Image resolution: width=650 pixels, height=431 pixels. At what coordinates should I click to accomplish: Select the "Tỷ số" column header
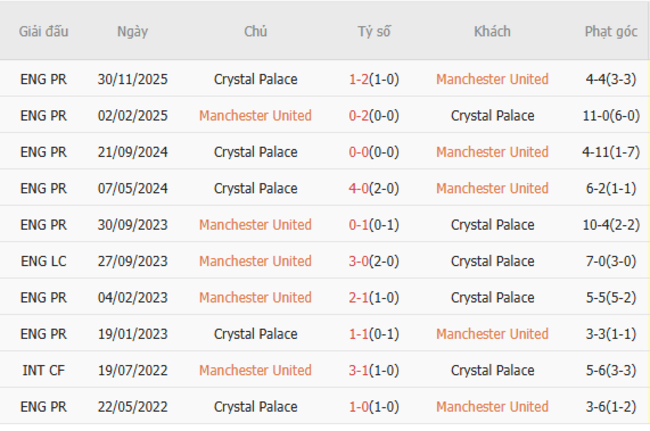(x=374, y=31)
